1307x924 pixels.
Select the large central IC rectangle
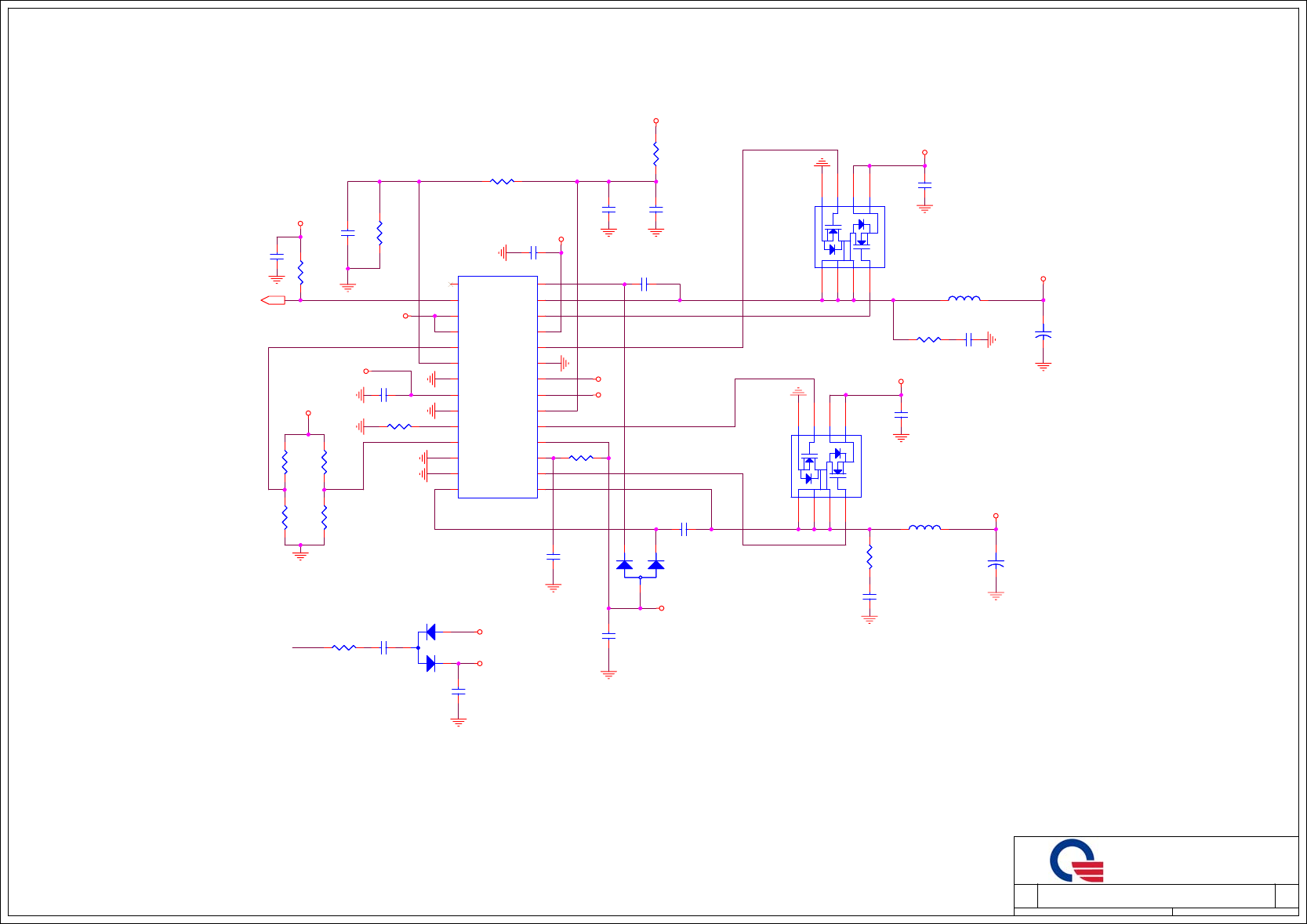[x=498, y=387]
